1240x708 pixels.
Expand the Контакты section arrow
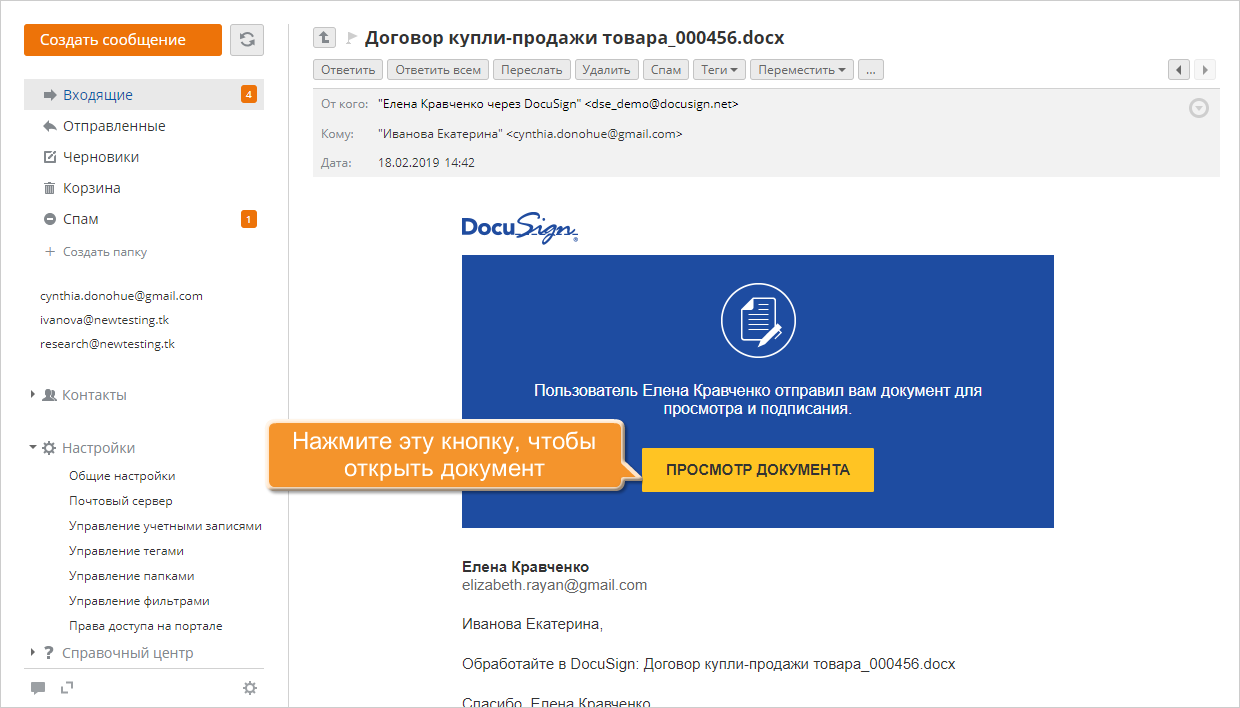(x=33, y=395)
